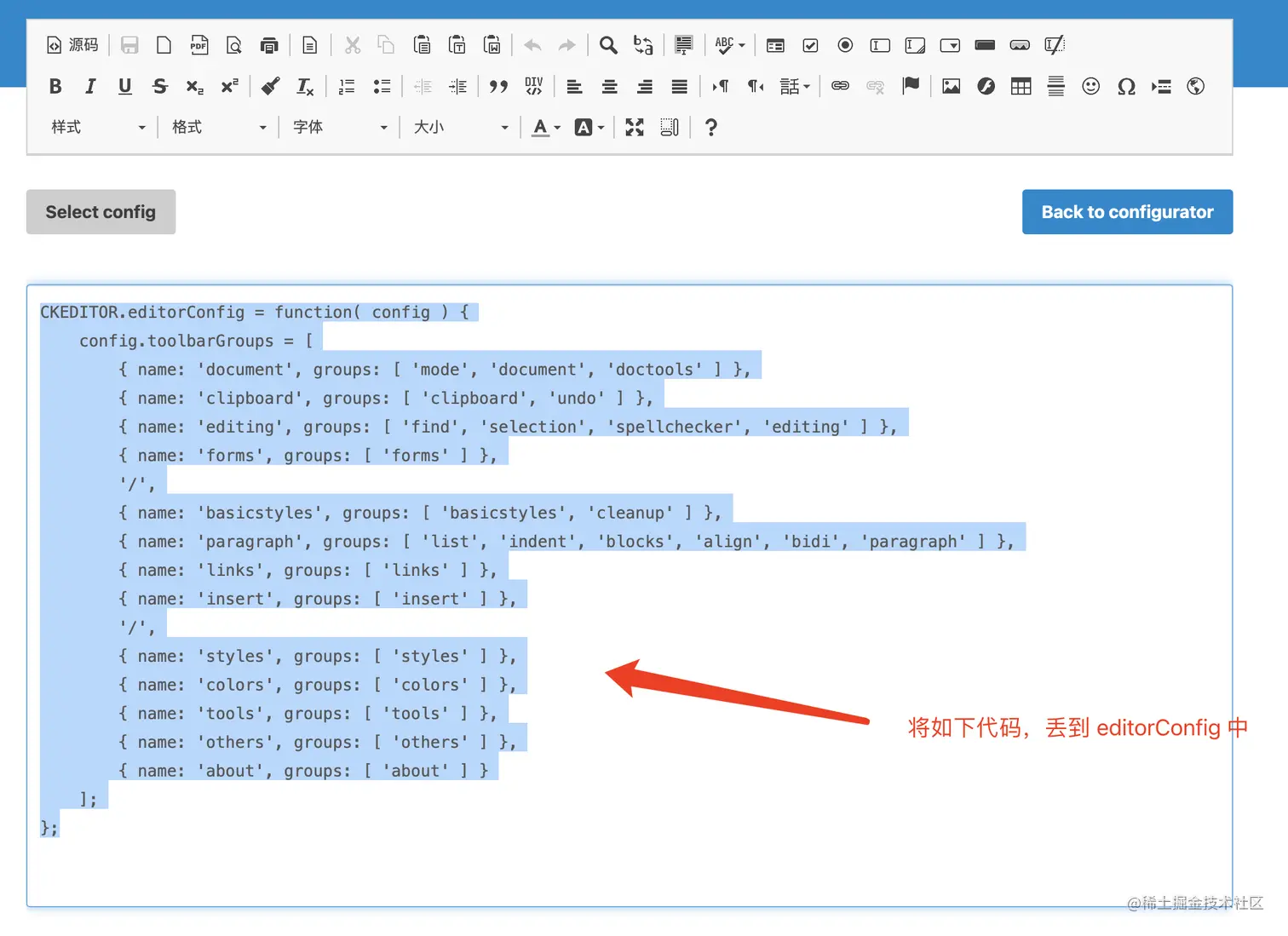Paste as plain text
Viewport: 1288px width, 936px height.
coord(457,45)
